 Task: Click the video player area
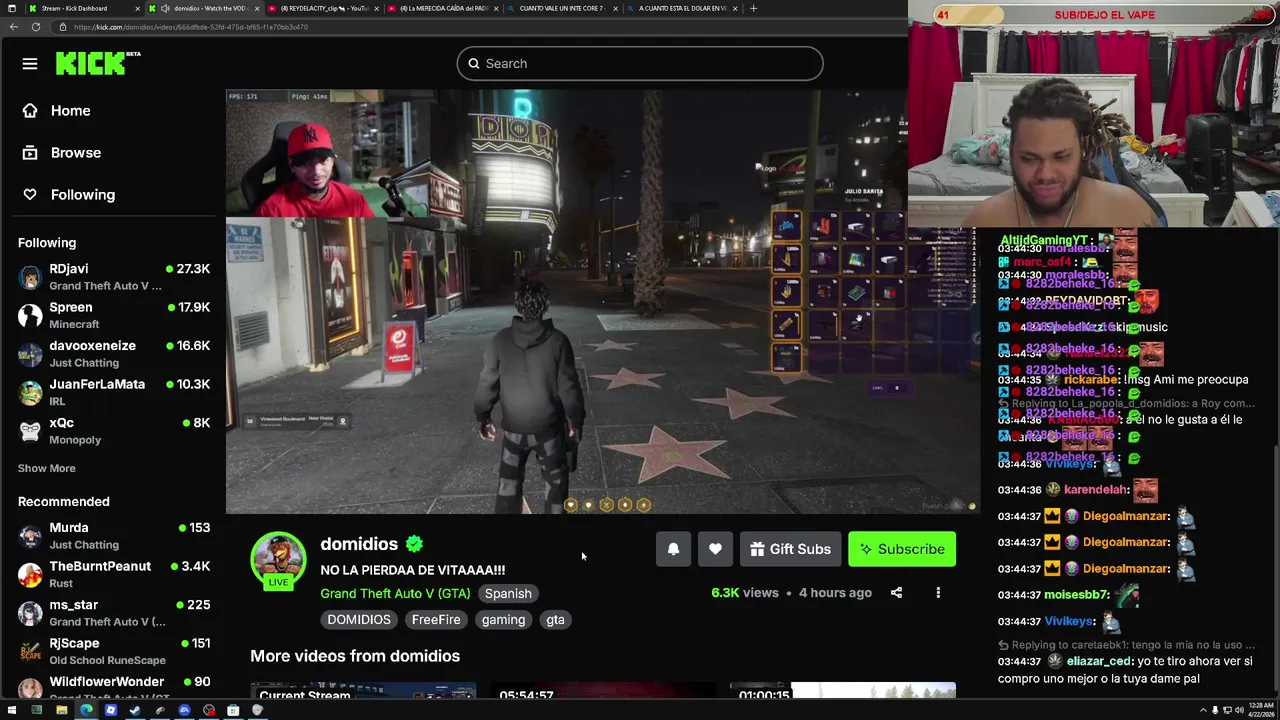coord(603,302)
